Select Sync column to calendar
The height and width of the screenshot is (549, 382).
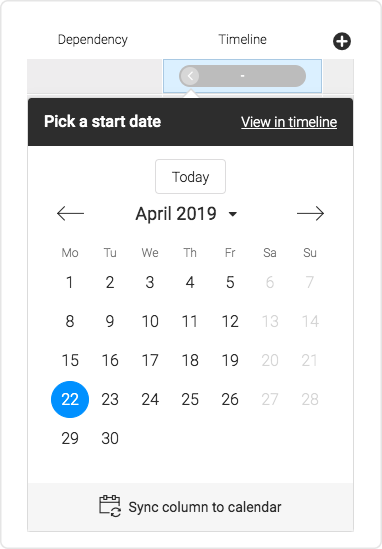pyautogui.click(x=190, y=507)
